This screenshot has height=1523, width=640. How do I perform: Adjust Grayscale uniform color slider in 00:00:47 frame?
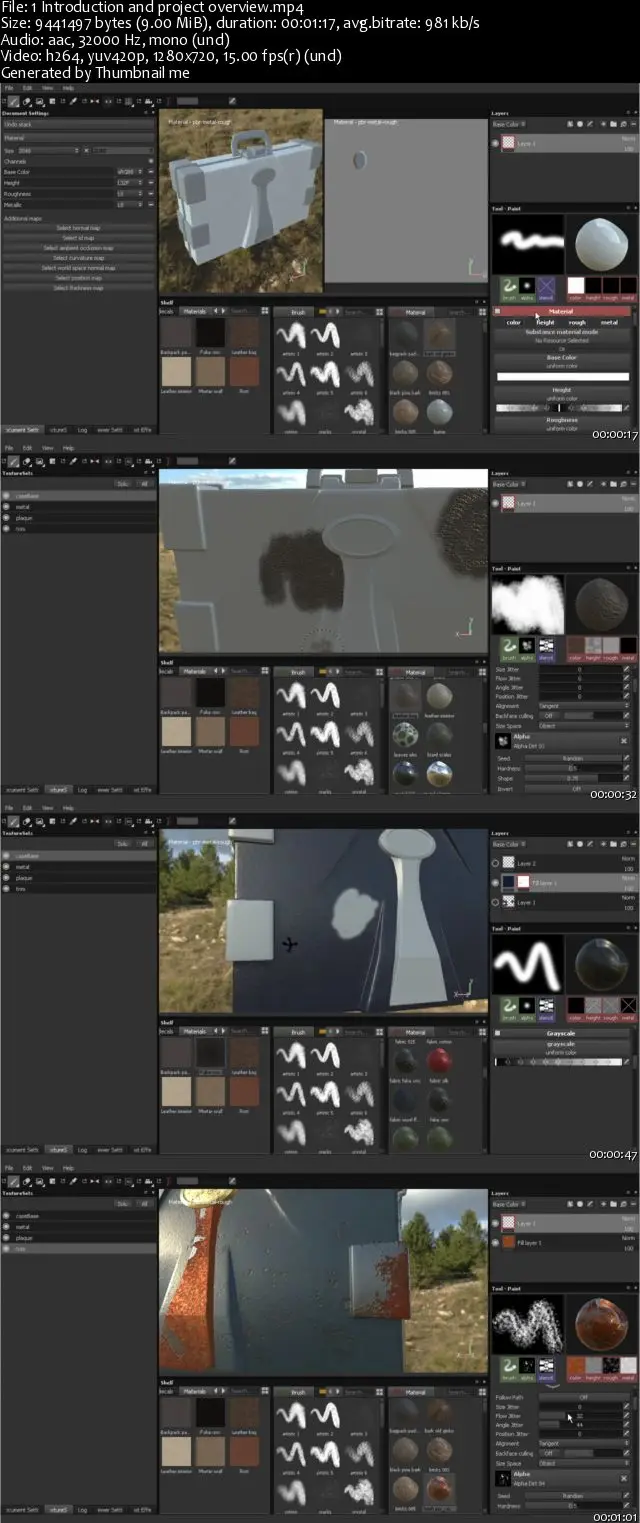(x=561, y=1061)
